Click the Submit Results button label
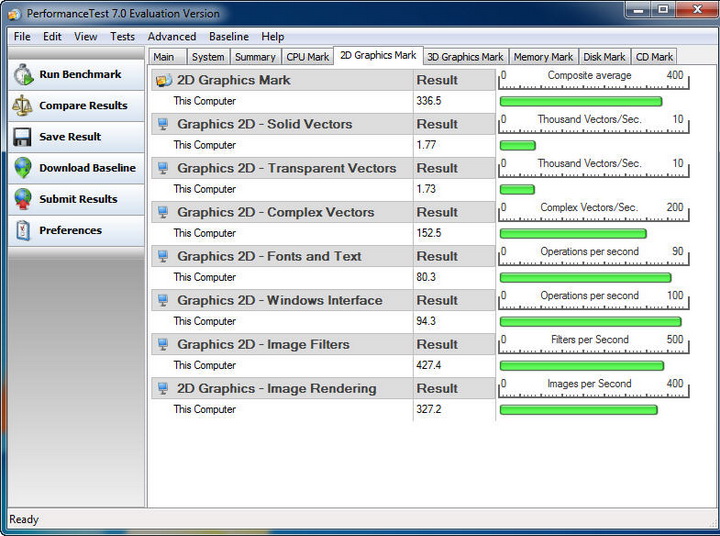This screenshot has height=536, width=720. click(x=78, y=199)
